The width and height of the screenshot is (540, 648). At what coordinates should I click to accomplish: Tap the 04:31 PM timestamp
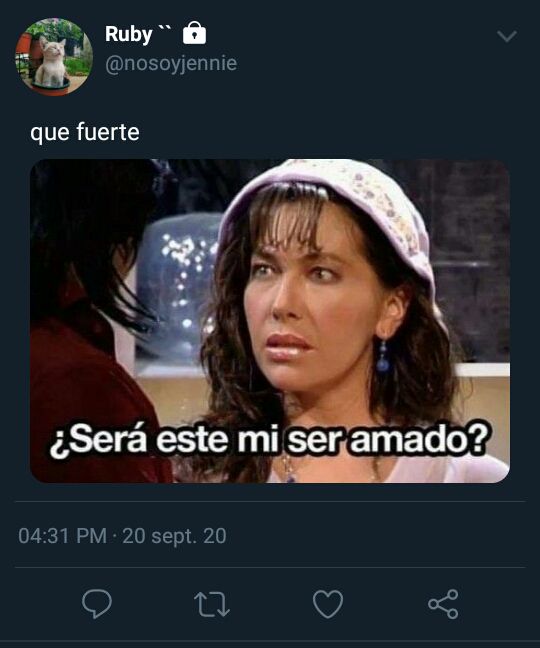(62, 536)
